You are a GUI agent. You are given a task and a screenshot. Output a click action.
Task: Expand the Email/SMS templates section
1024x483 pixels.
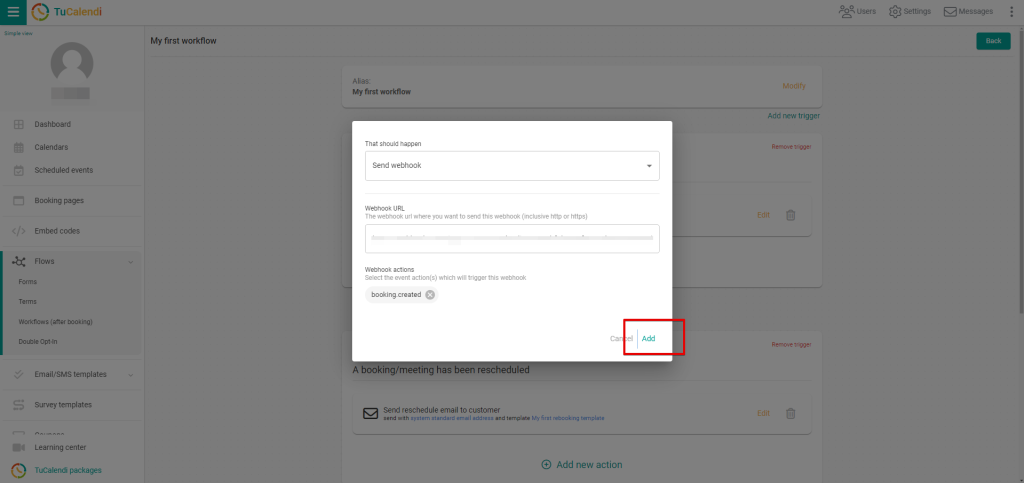point(130,374)
